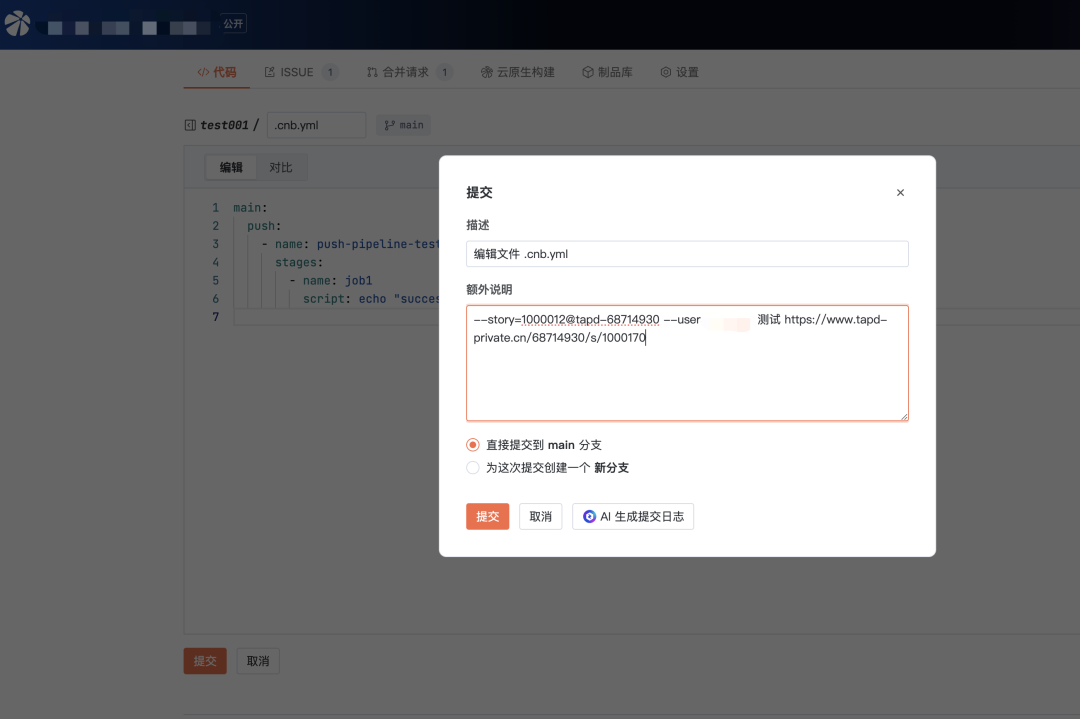Click inside the 额外说明 text area
This screenshot has height=719, width=1080.
click(x=687, y=380)
